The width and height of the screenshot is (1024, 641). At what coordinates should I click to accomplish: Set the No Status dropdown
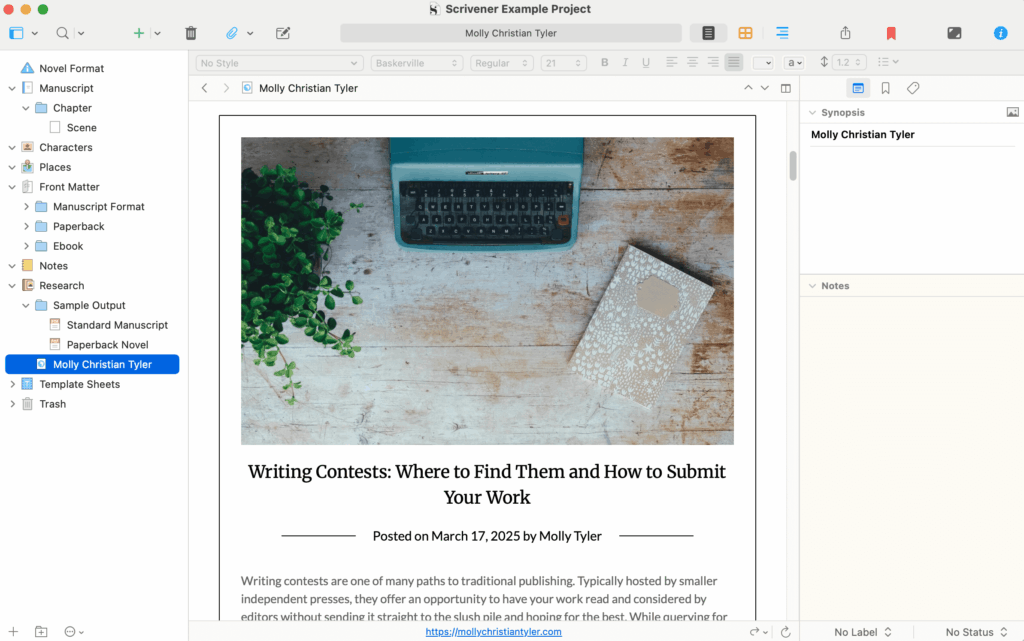tap(976, 632)
